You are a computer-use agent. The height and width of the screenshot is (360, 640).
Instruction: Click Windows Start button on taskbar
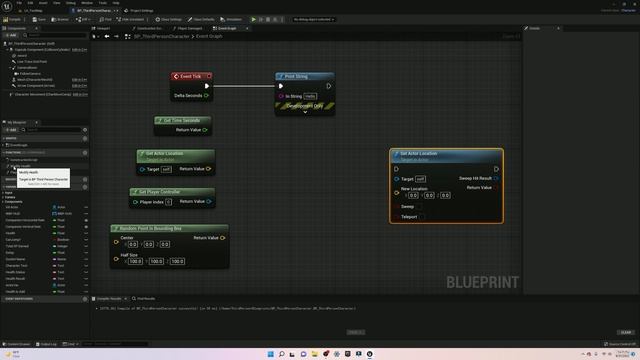click(x=270, y=354)
